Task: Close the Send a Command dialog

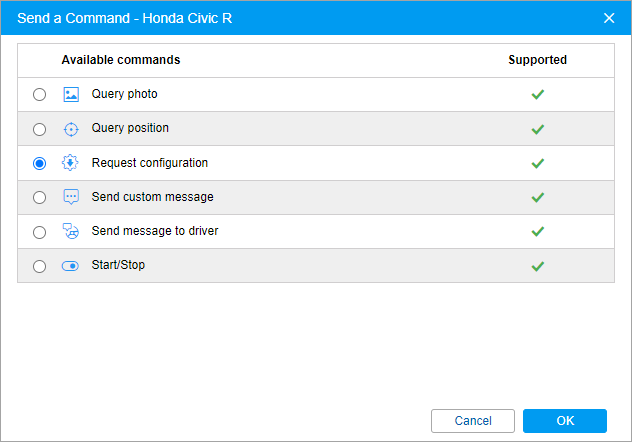Action: coord(609,18)
